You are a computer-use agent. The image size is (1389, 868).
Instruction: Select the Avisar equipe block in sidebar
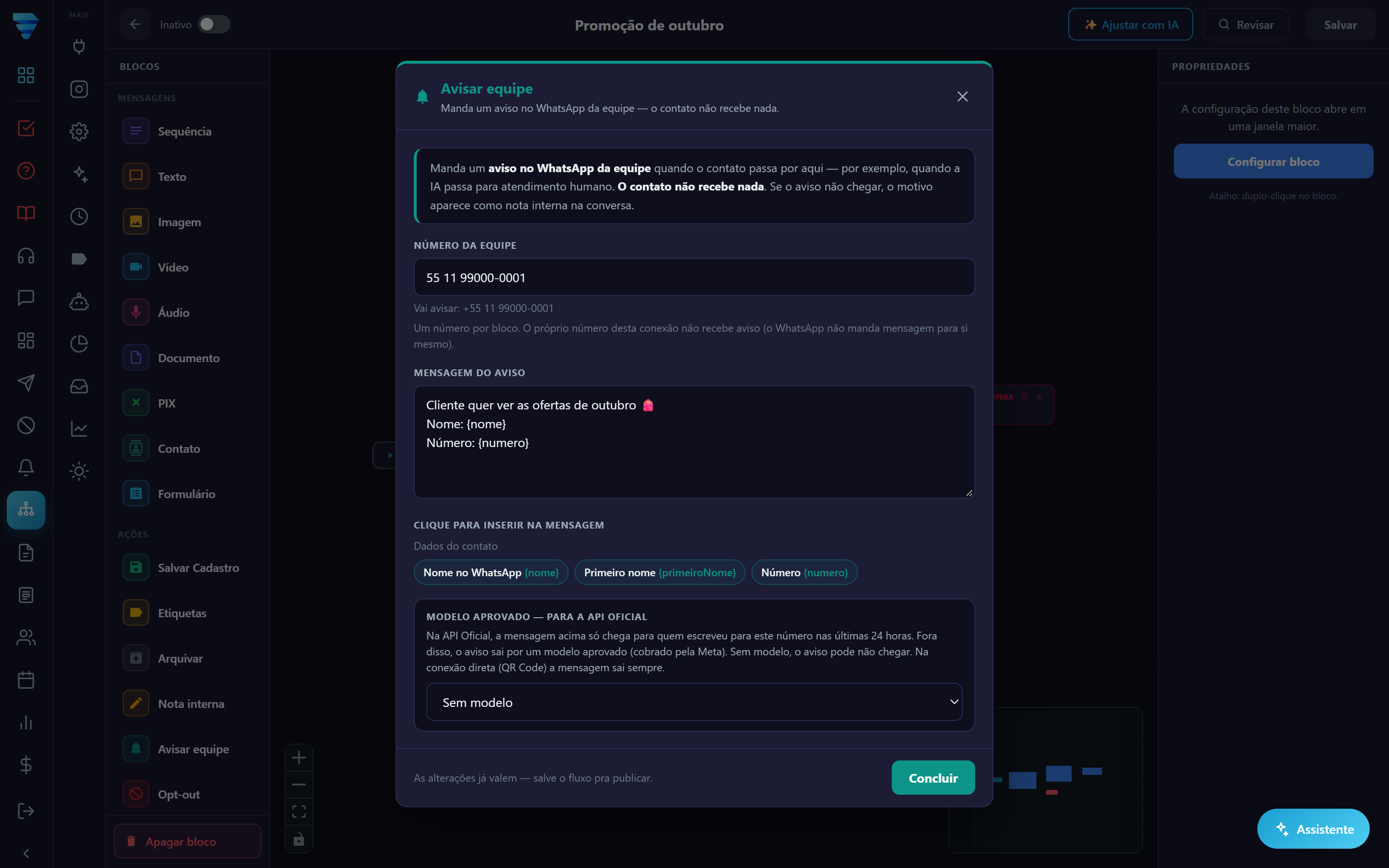pyautogui.click(x=187, y=748)
